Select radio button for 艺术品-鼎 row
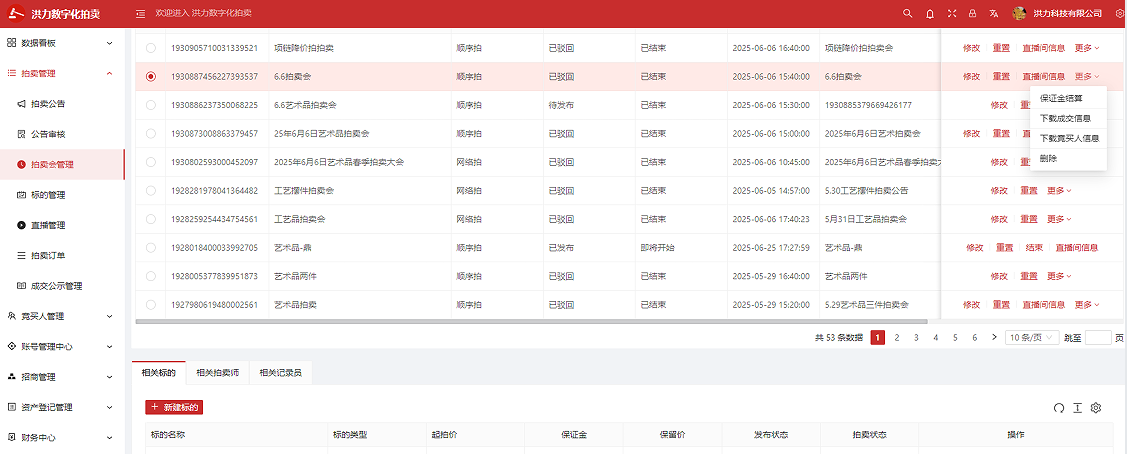This screenshot has width=1127, height=454. point(151,248)
